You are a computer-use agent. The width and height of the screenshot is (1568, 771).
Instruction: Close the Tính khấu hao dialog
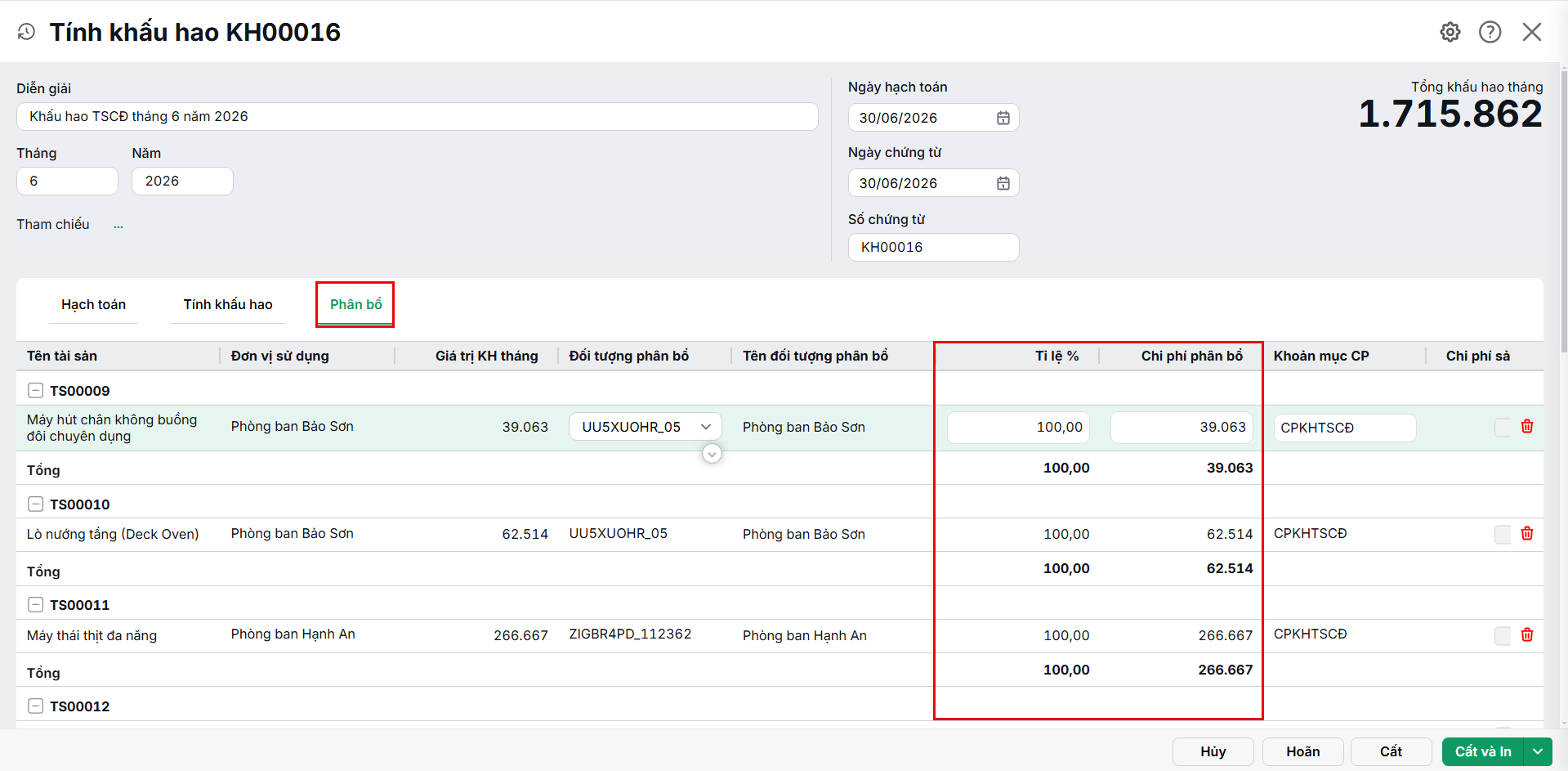(x=1531, y=32)
